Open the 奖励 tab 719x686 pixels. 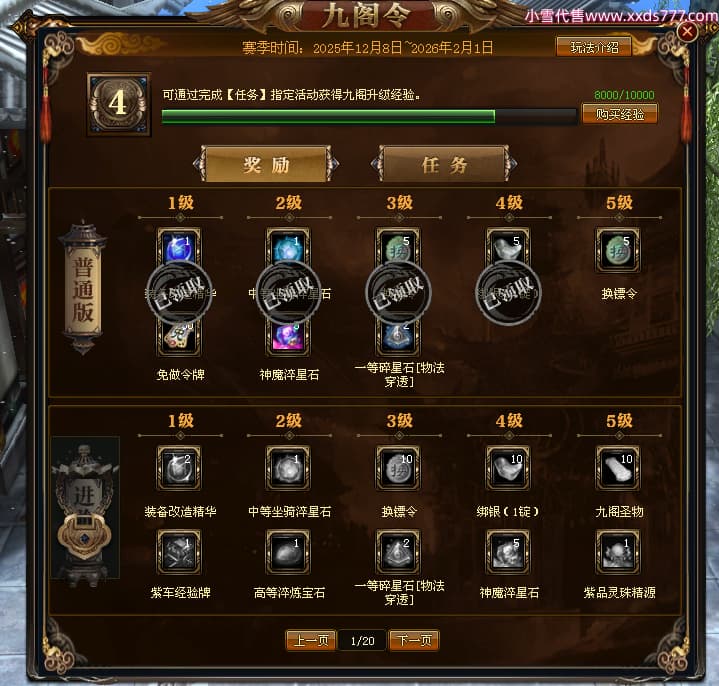(x=266, y=164)
